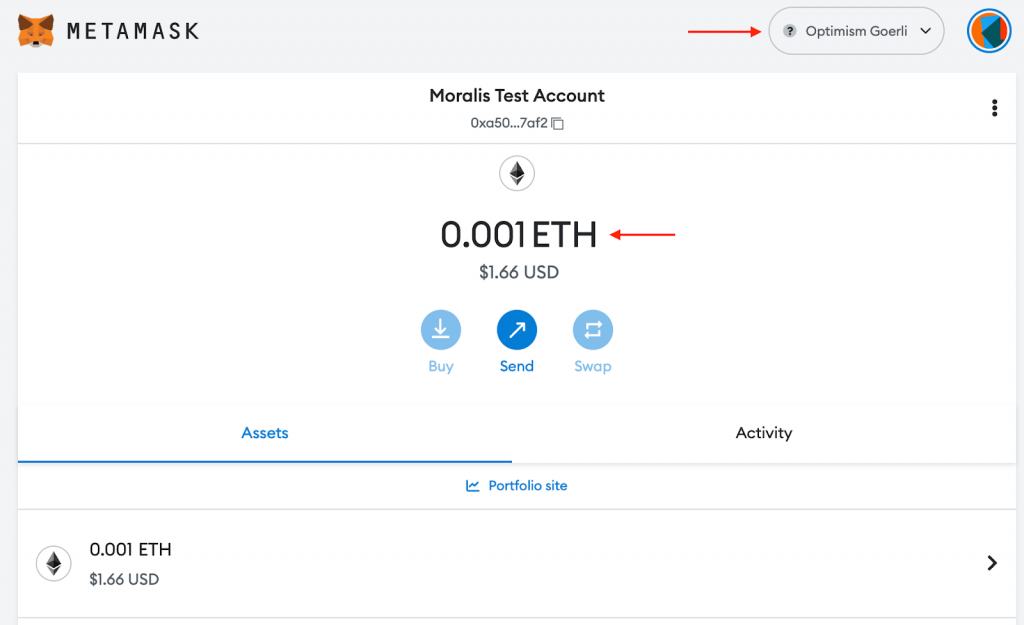Open the Portfolio site link

517,486
